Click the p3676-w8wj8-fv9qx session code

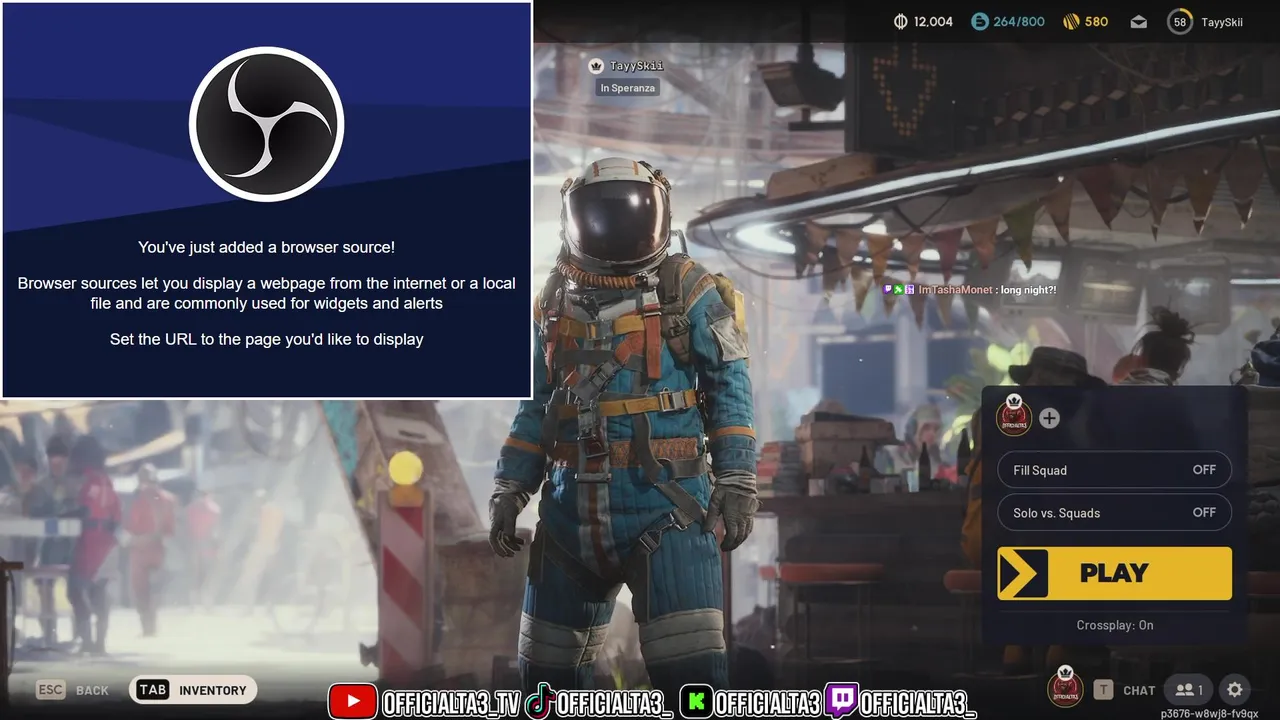pyautogui.click(x=1209, y=714)
